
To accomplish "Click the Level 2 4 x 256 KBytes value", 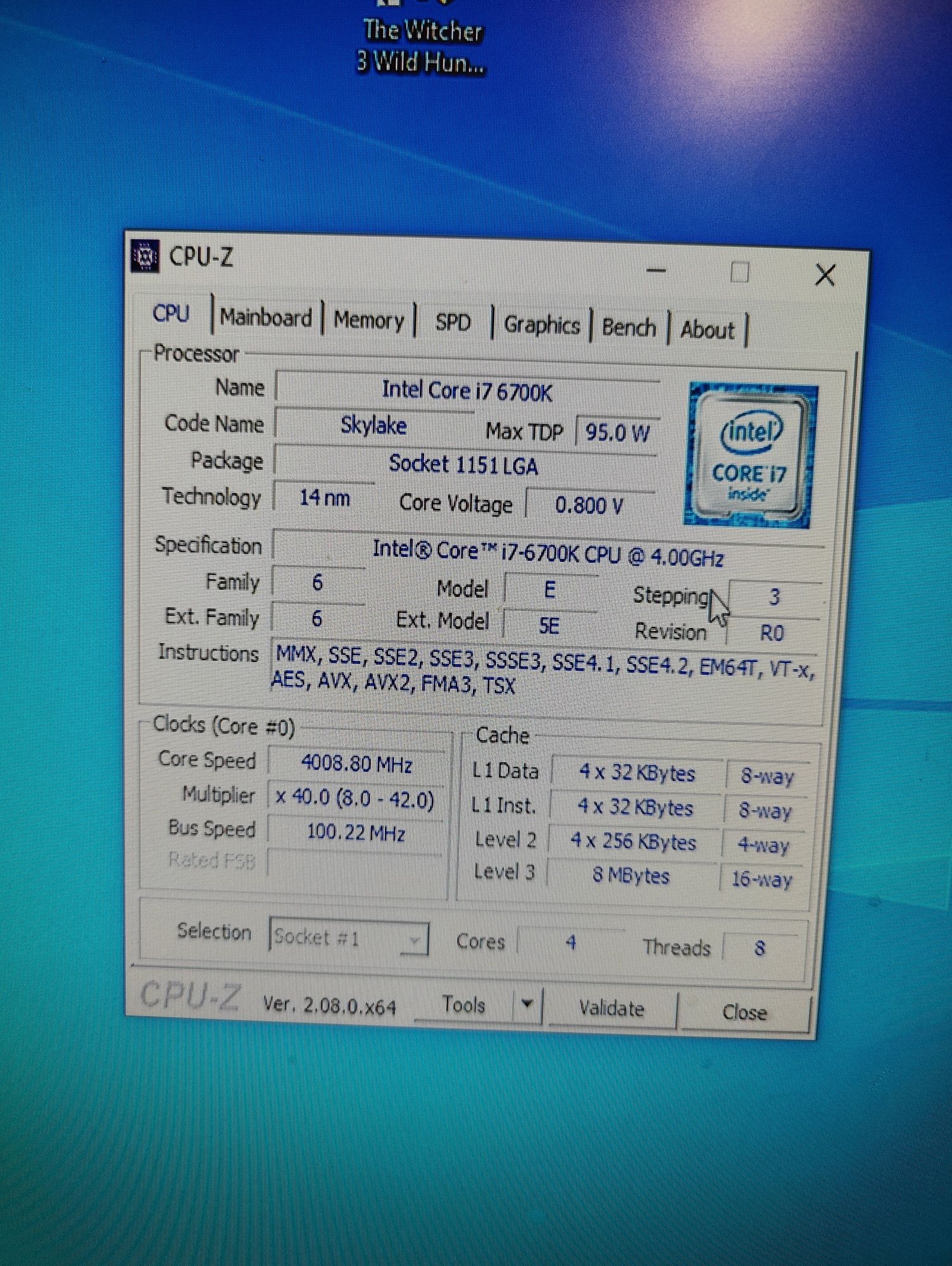I will 634,842.
